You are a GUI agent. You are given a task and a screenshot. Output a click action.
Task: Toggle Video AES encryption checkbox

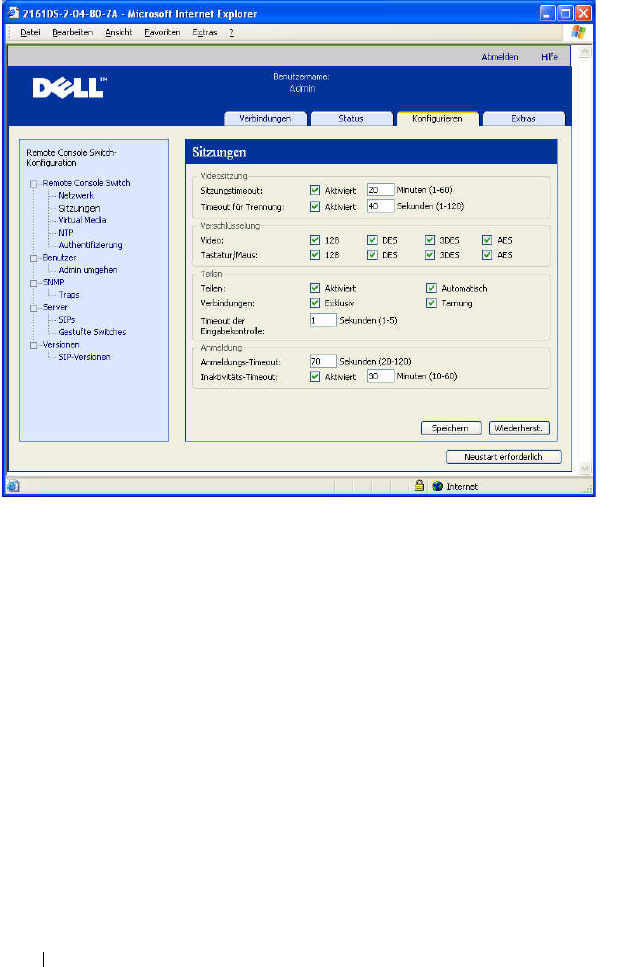[487, 240]
